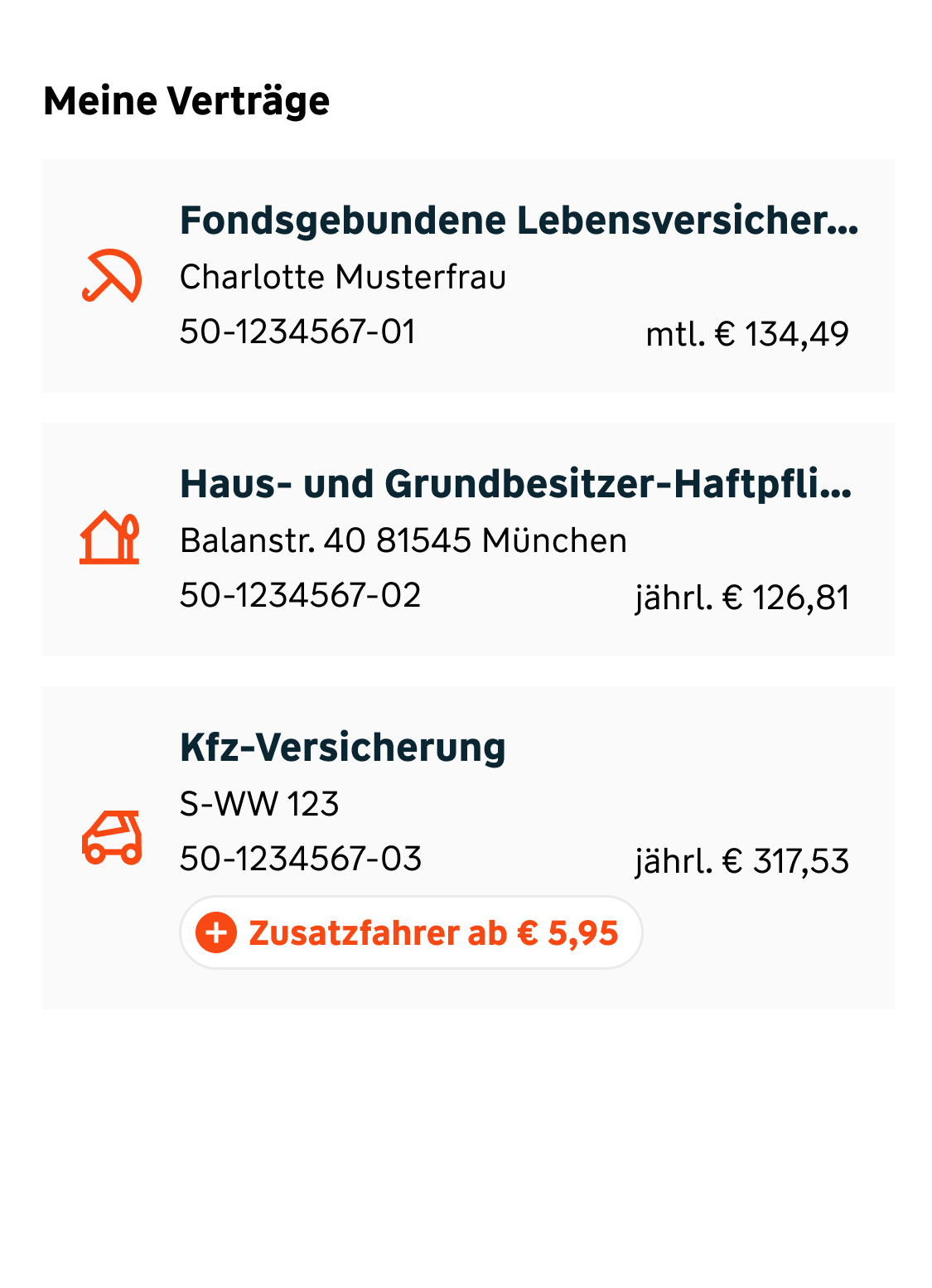Viewport: 932px width, 1288px height.
Task: Click the house liability insurance icon
Action: [x=109, y=539]
